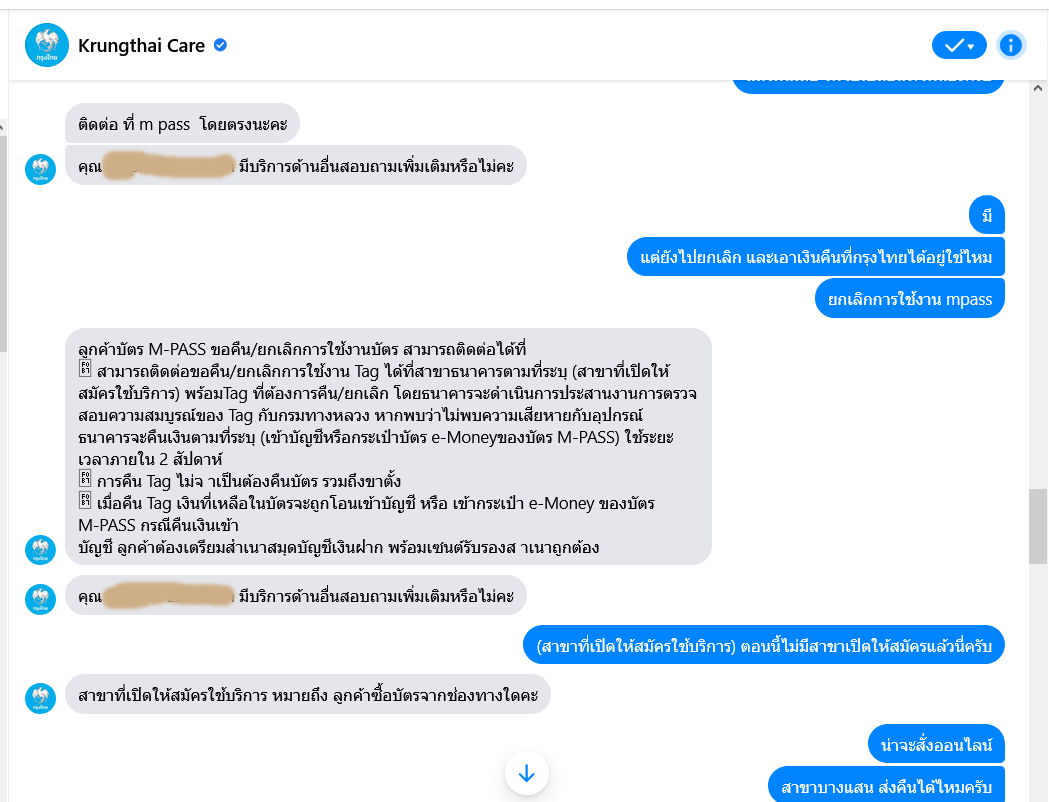Select the 'แต่ยังไปยกเลิก และเอาเงินคืน' sent bubble
Screen dimensions: 1049x802
[x=816, y=257]
